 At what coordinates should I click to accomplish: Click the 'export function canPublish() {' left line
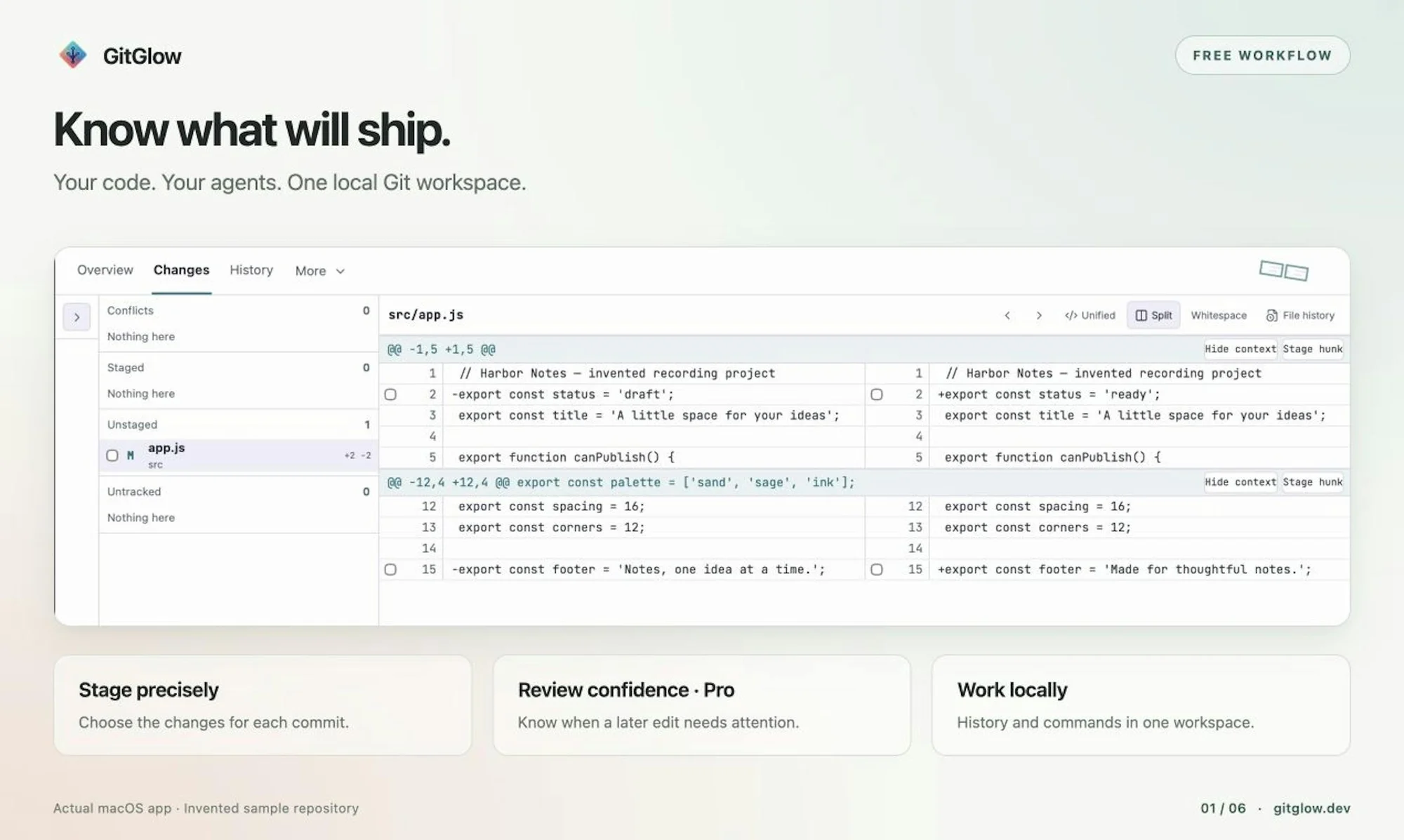566,458
